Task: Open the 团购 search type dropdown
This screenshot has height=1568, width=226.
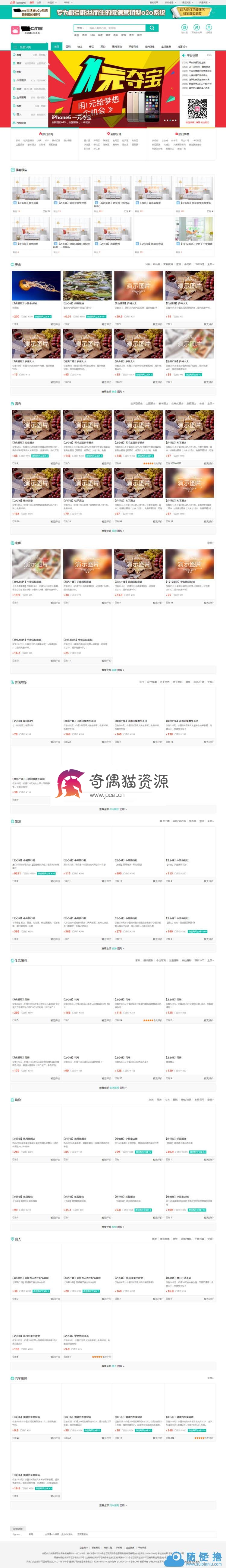Action: pyautogui.click(x=80, y=28)
